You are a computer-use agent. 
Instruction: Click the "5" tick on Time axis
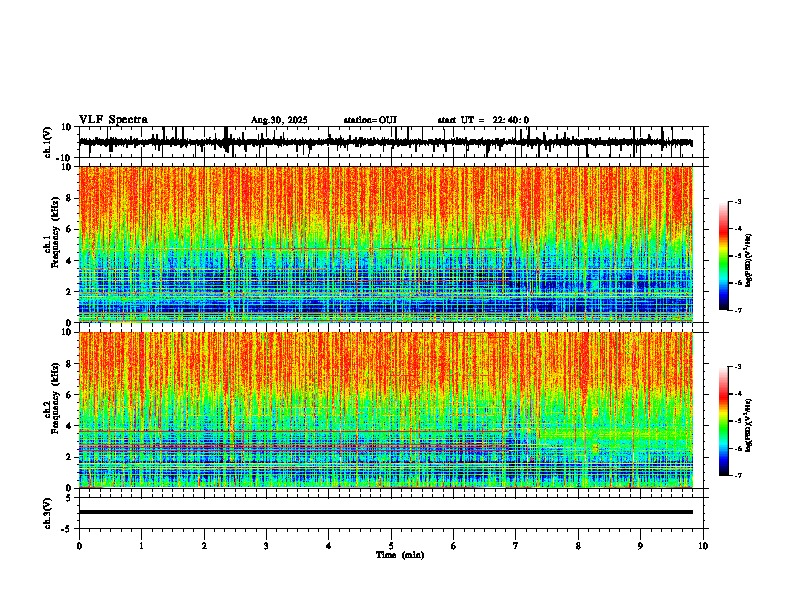coord(391,546)
